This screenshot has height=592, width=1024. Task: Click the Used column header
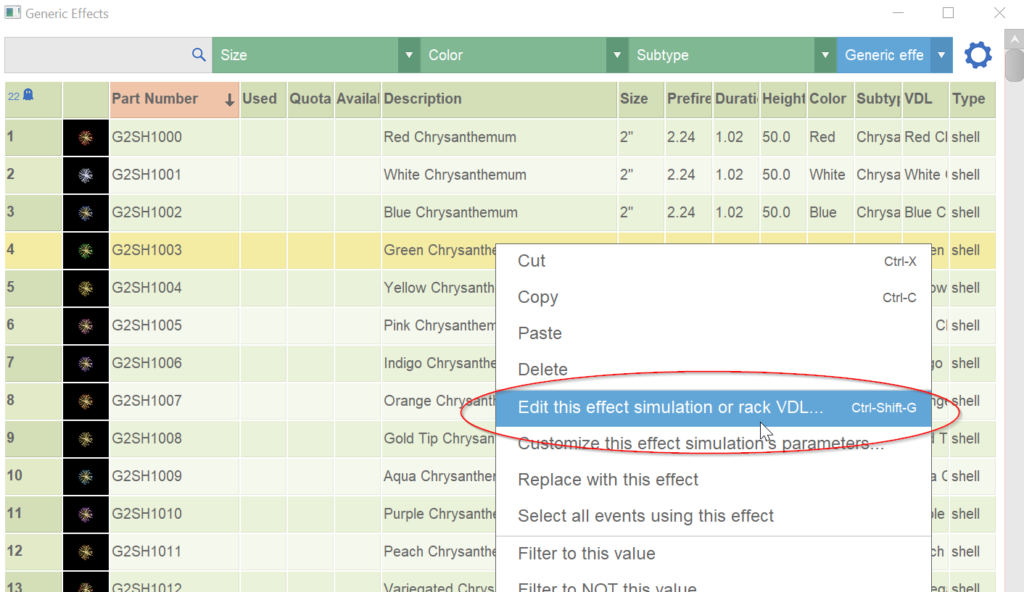(260, 99)
